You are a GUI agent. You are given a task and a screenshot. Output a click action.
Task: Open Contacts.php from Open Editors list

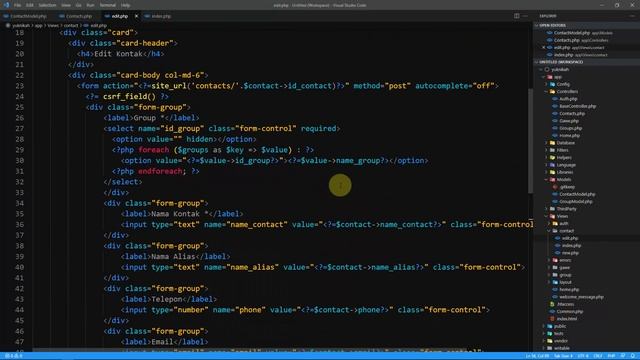click(x=587, y=40)
